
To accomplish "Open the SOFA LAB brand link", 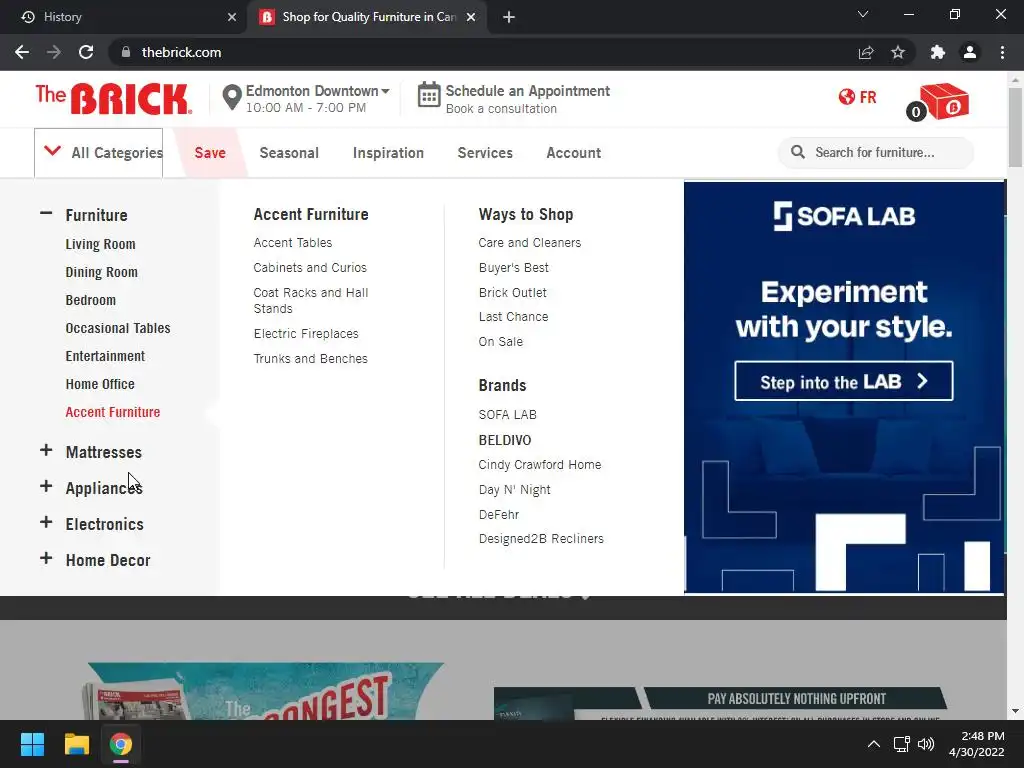I will point(507,415).
